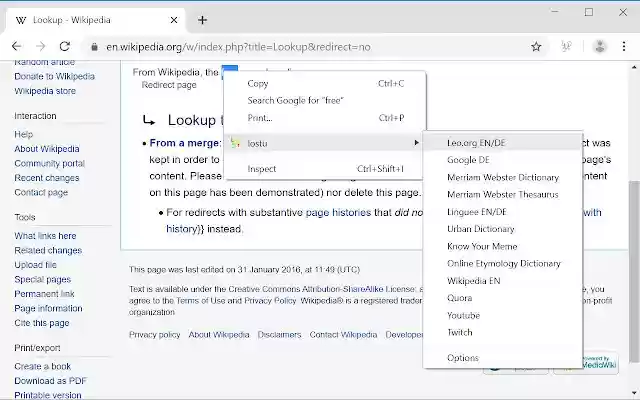The height and width of the screenshot is (400, 640).
Task: Open Create a book link
Action: tap(42, 367)
